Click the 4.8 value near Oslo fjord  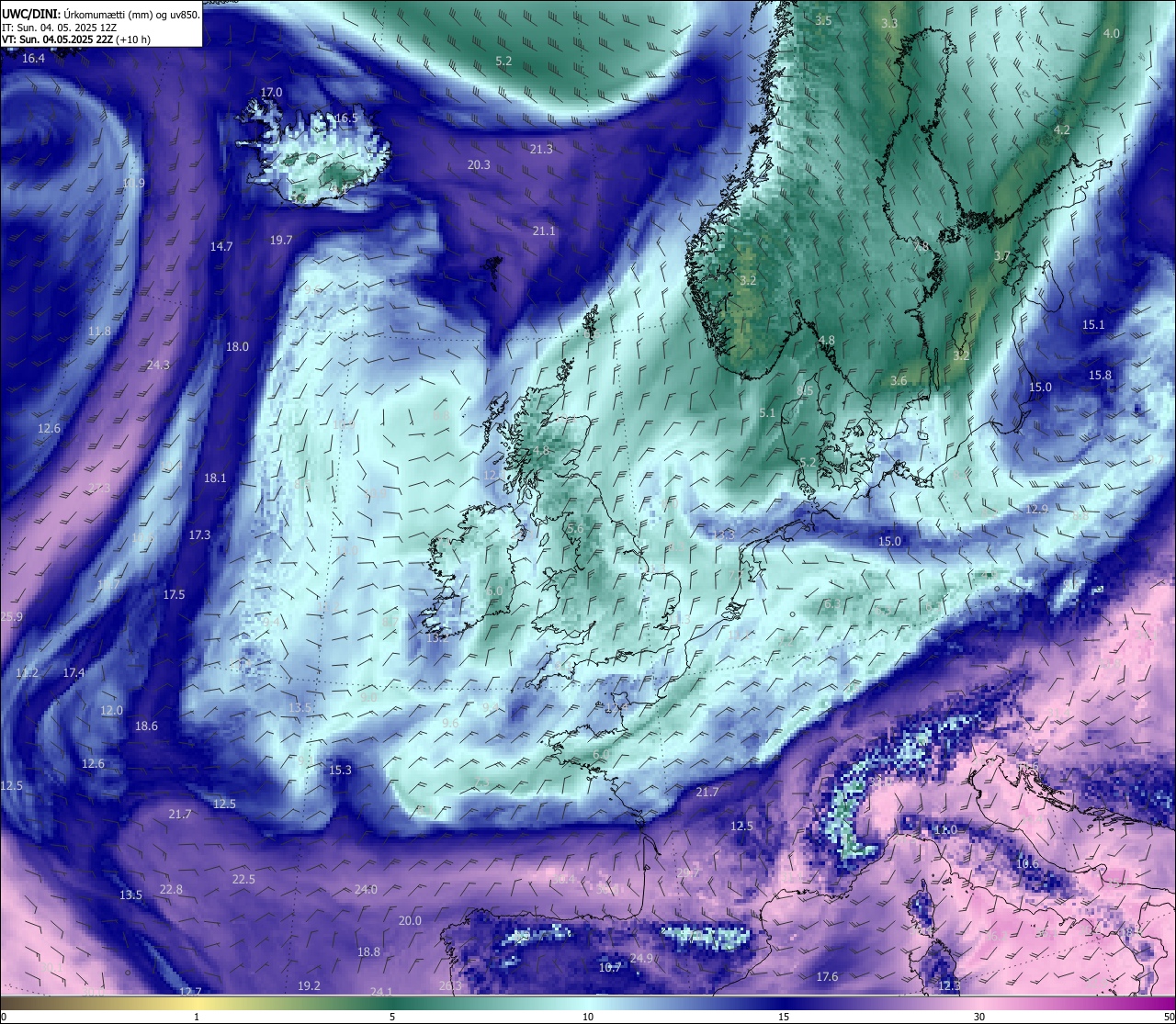click(x=827, y=341)
